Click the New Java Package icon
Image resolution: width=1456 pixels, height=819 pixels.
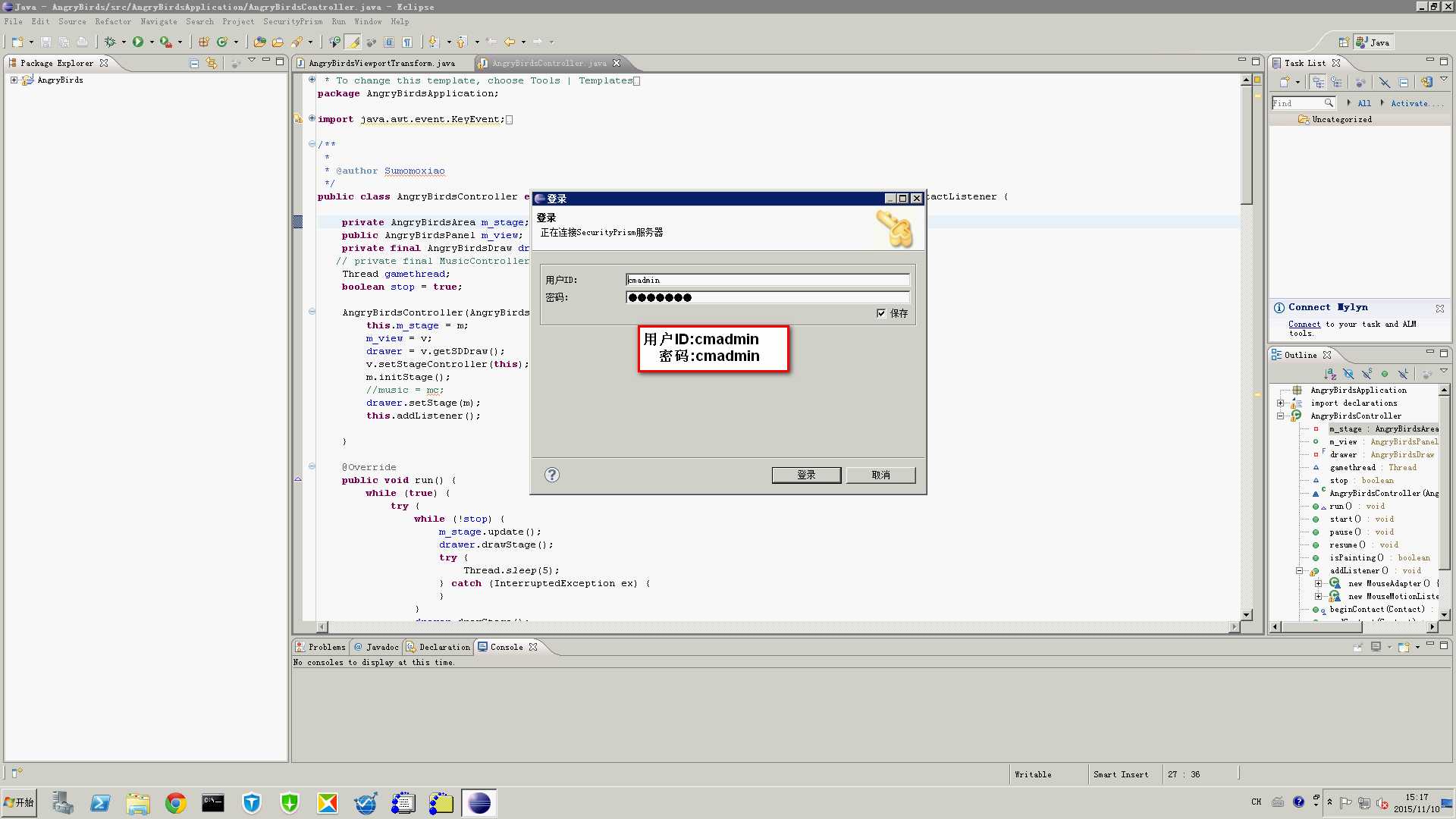[x=204, y=42]
